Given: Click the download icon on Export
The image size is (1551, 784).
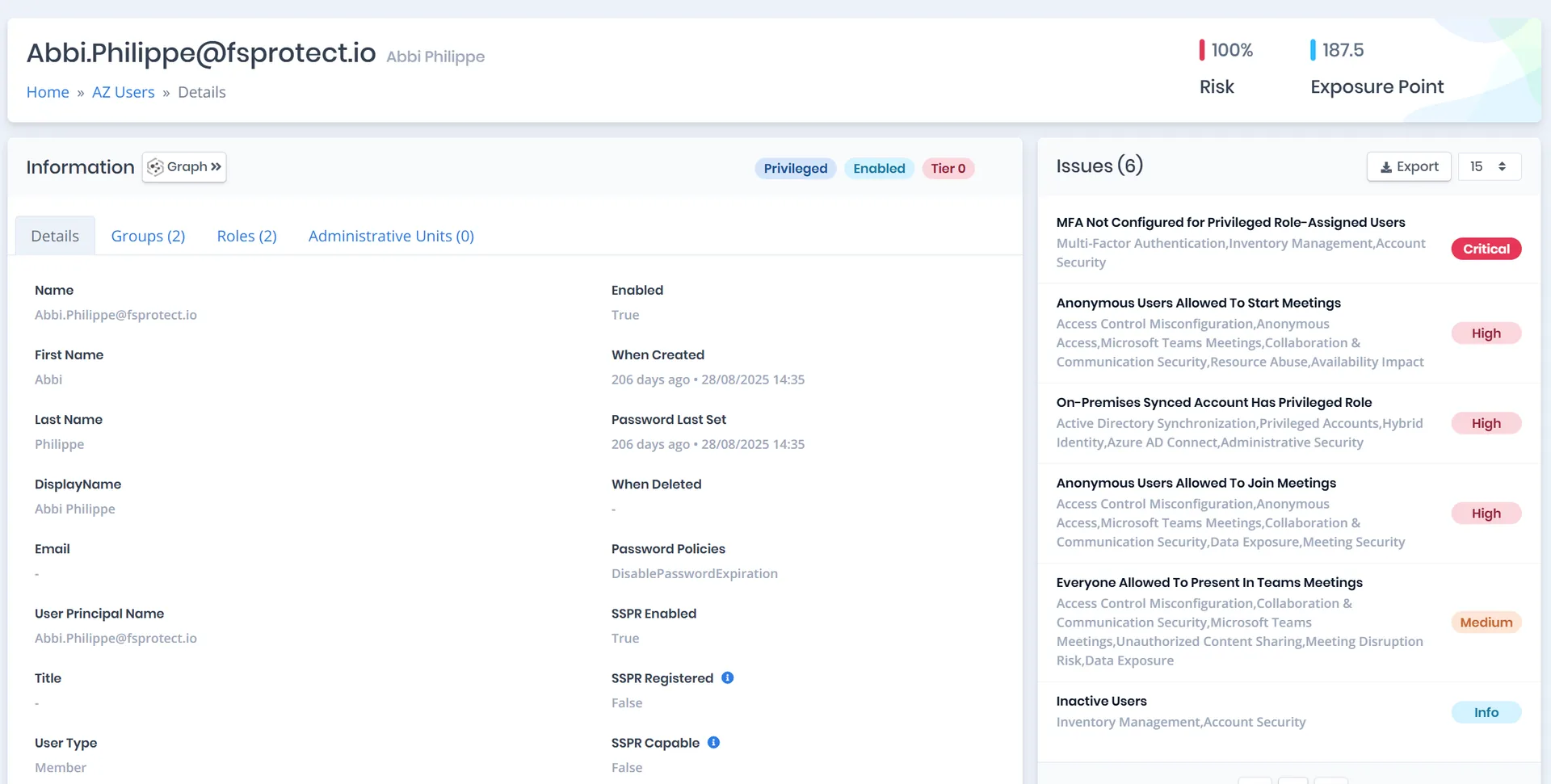Looking at the screenshot, I should [x=1386, y=167].
